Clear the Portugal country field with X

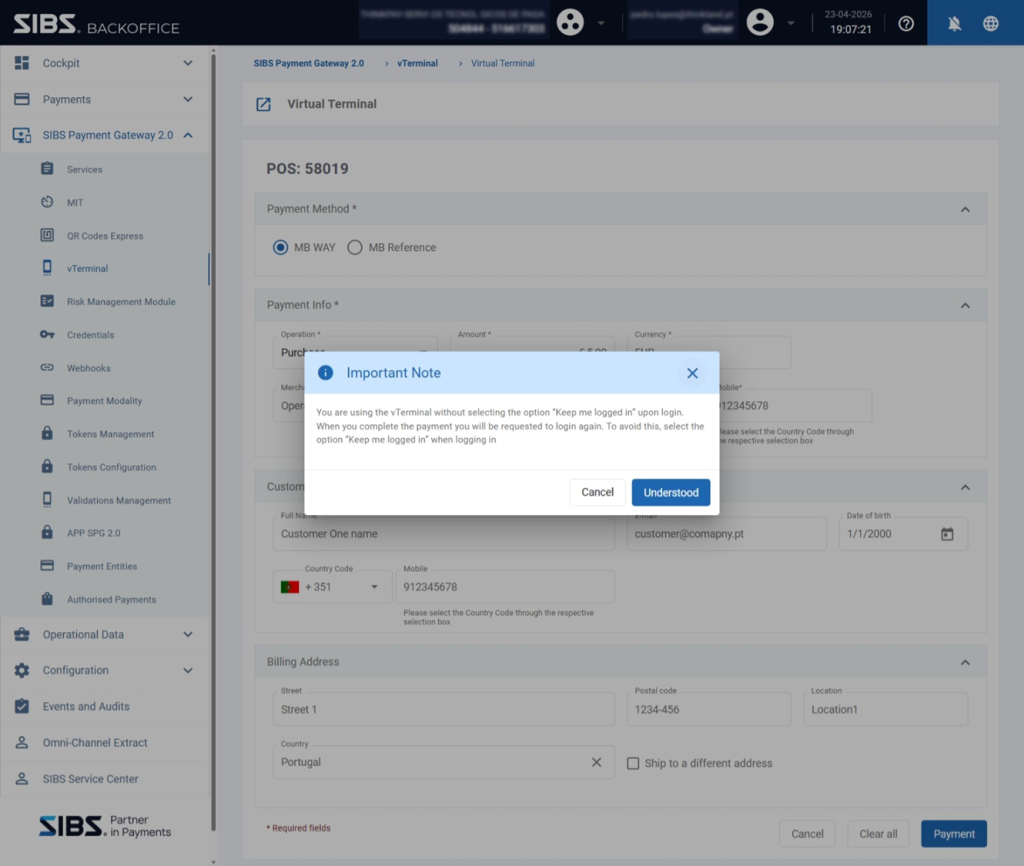pyautogui.click(x=596, y=762)
